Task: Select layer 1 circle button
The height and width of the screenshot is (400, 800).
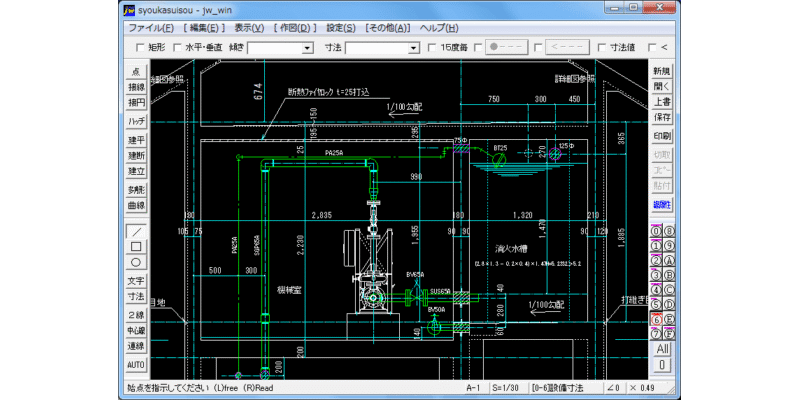Action: tap(656, 246)
